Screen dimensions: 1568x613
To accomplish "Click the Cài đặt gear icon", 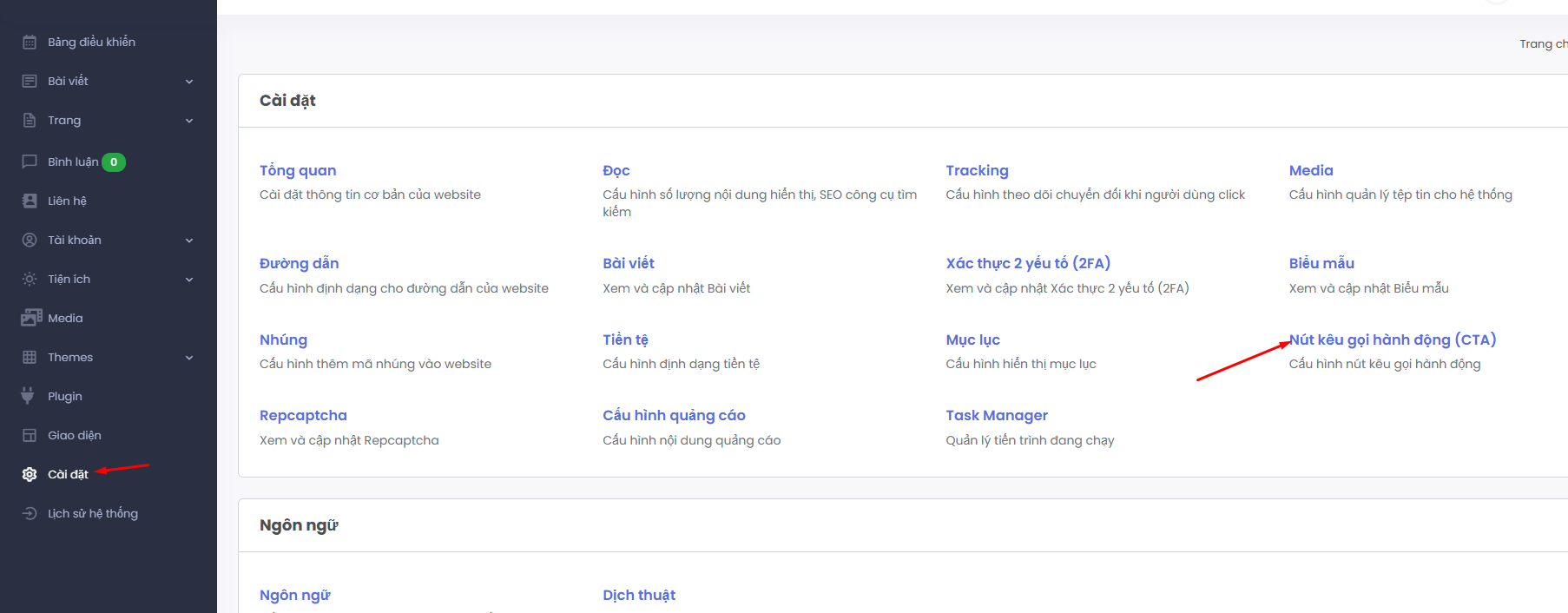I will coord(30,474).
